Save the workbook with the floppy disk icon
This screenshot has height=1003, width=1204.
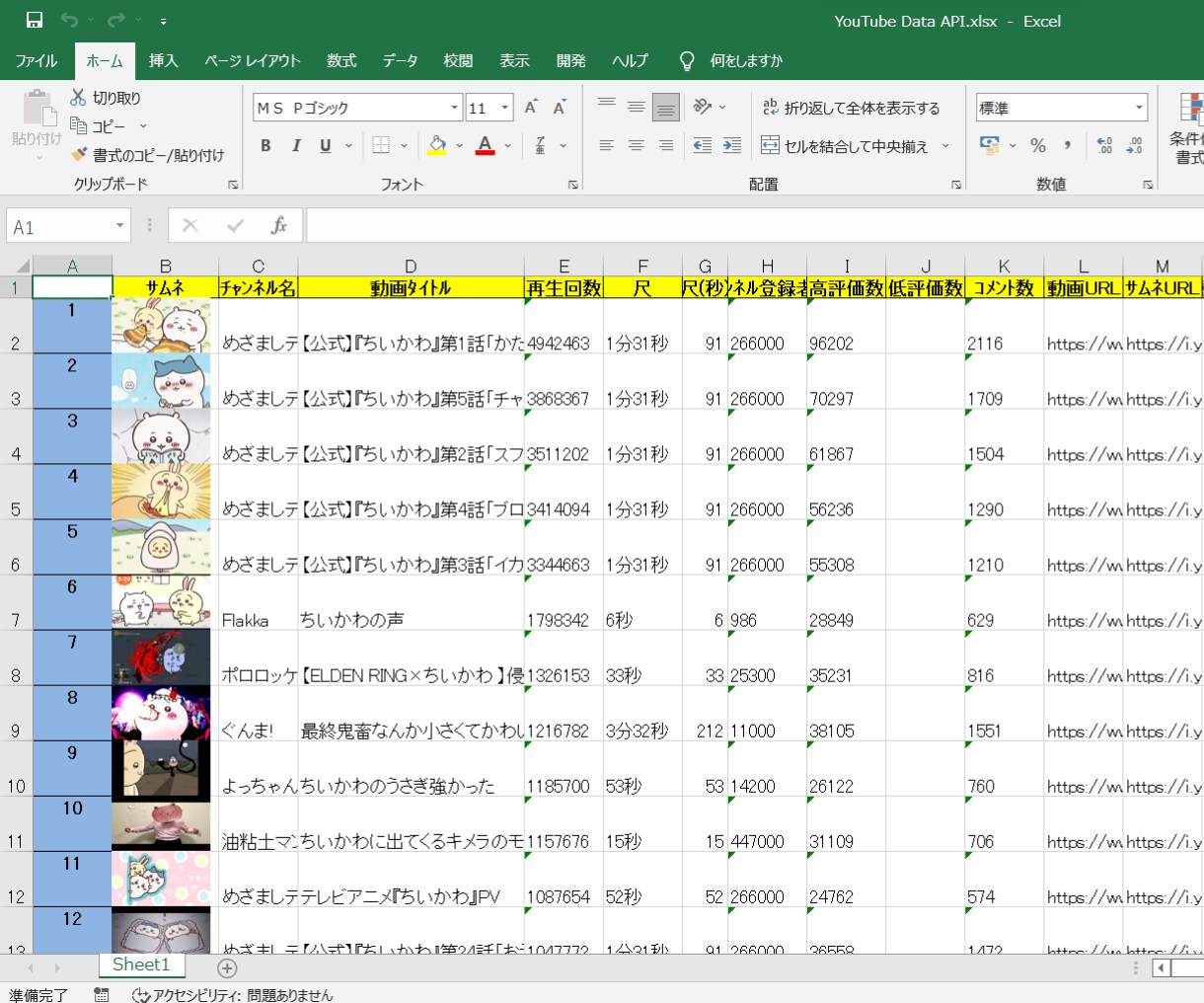click(x=35, y=20)
